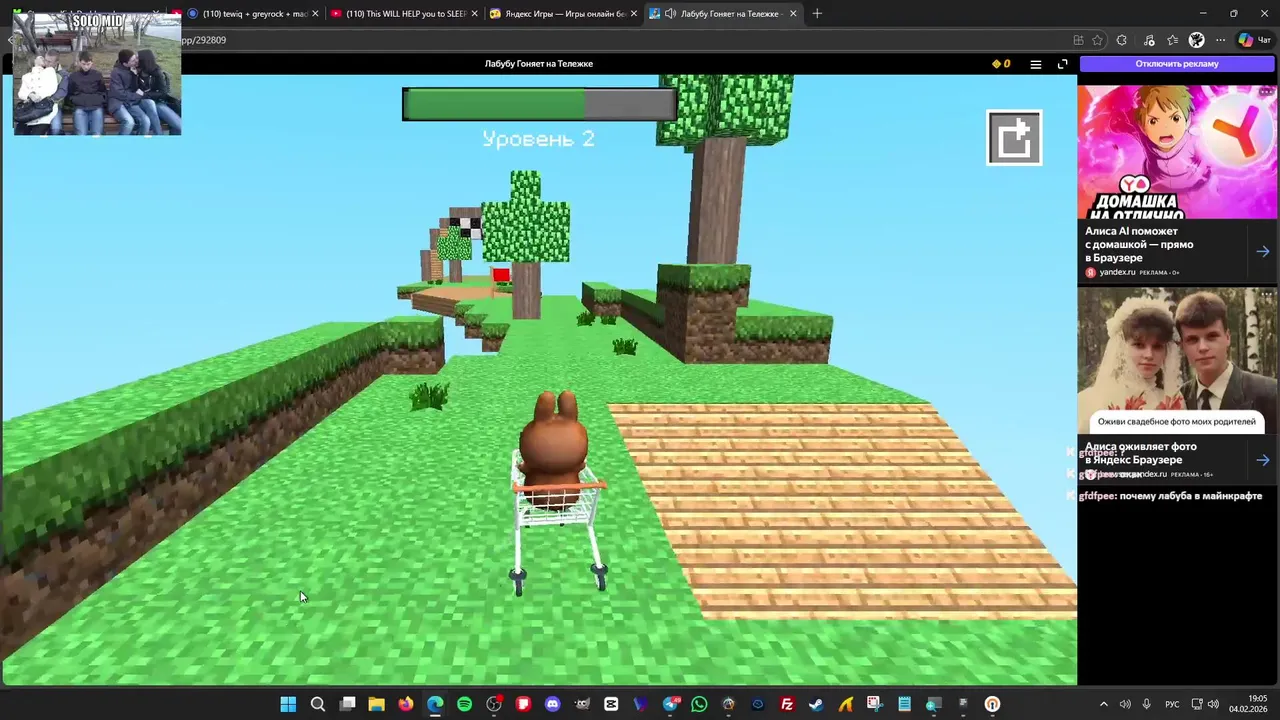The width and height of the screenshot is (1280, 720).
Task: Show hidden system tray icons
Action: point(1104,704)
